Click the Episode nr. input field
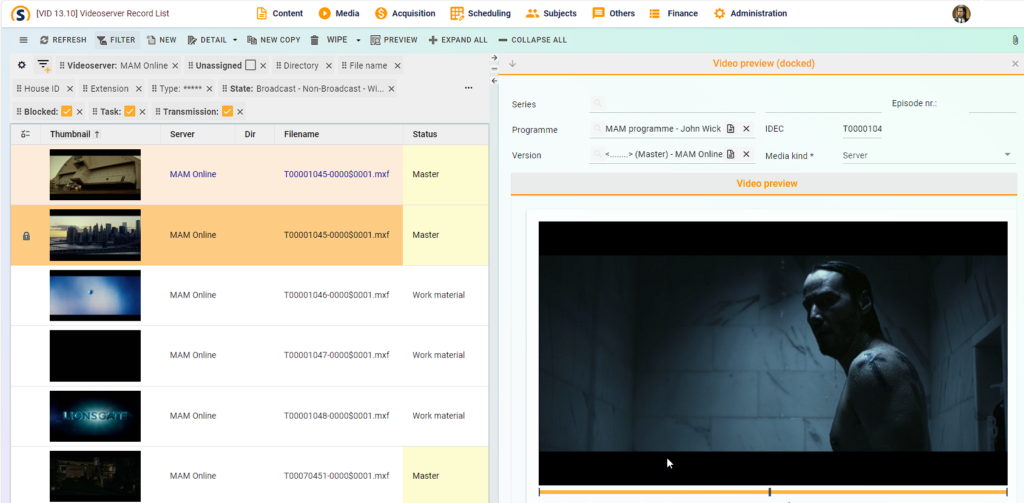This screenshot has width=1024, height=503. click(x=992, y=104)
